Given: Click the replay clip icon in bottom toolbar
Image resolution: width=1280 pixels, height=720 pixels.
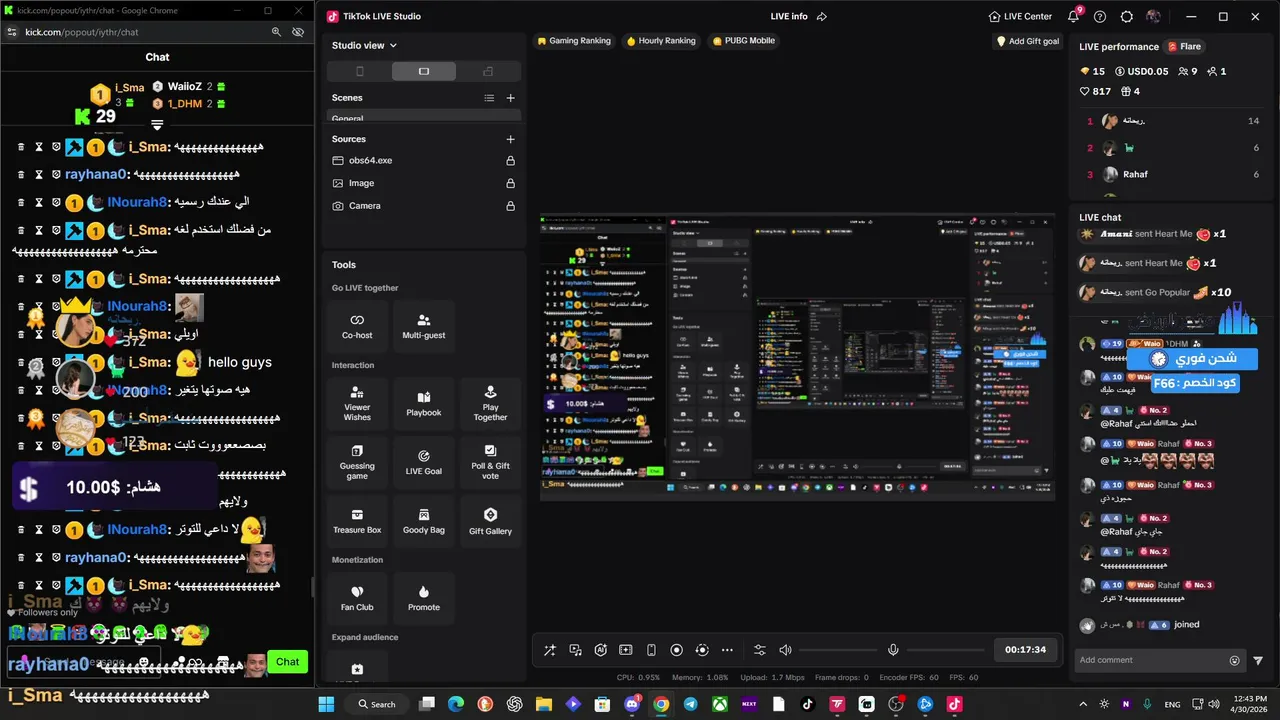Looking at the screenshot, I should pos(702,650).
